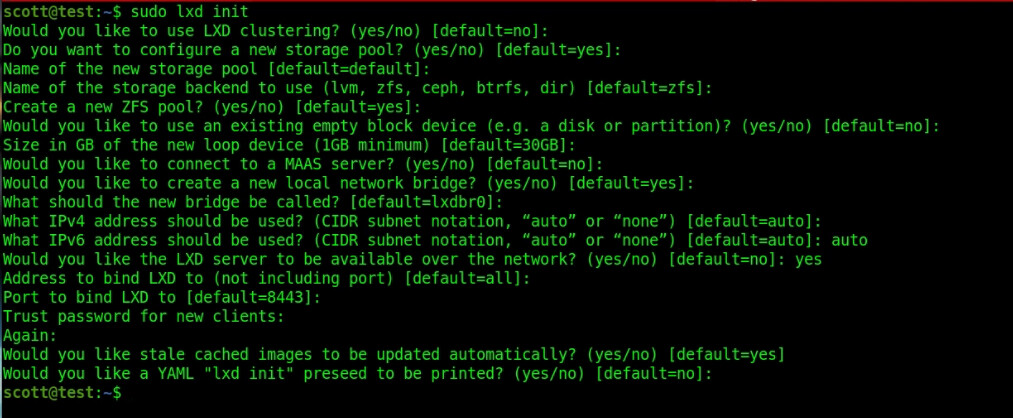Click the 'Trust password for new clients' line

pyautogui.click(x=143, y=317)
